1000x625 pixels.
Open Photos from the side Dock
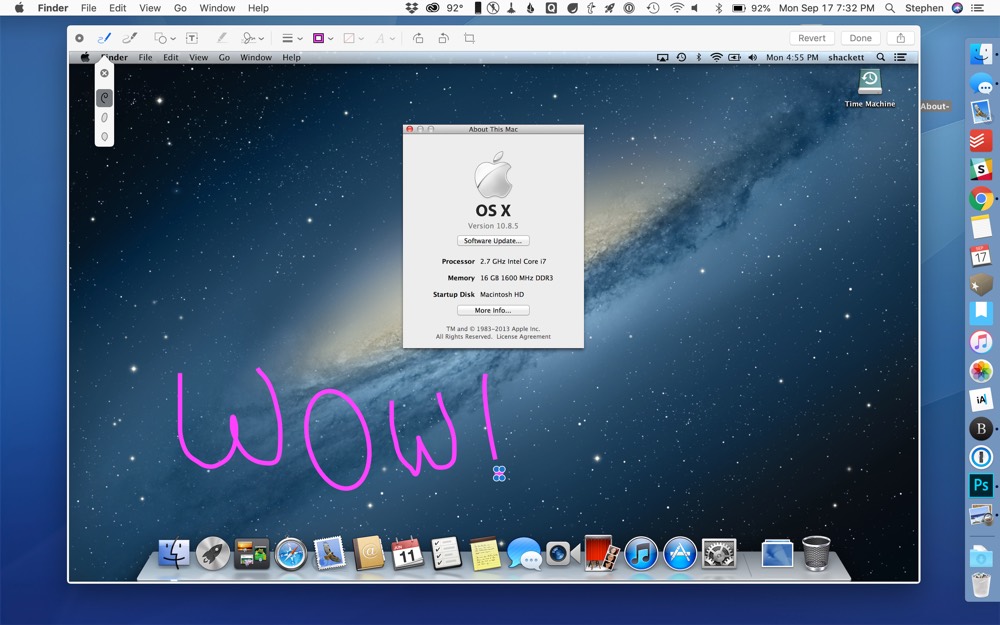click(x=981, y=371)
